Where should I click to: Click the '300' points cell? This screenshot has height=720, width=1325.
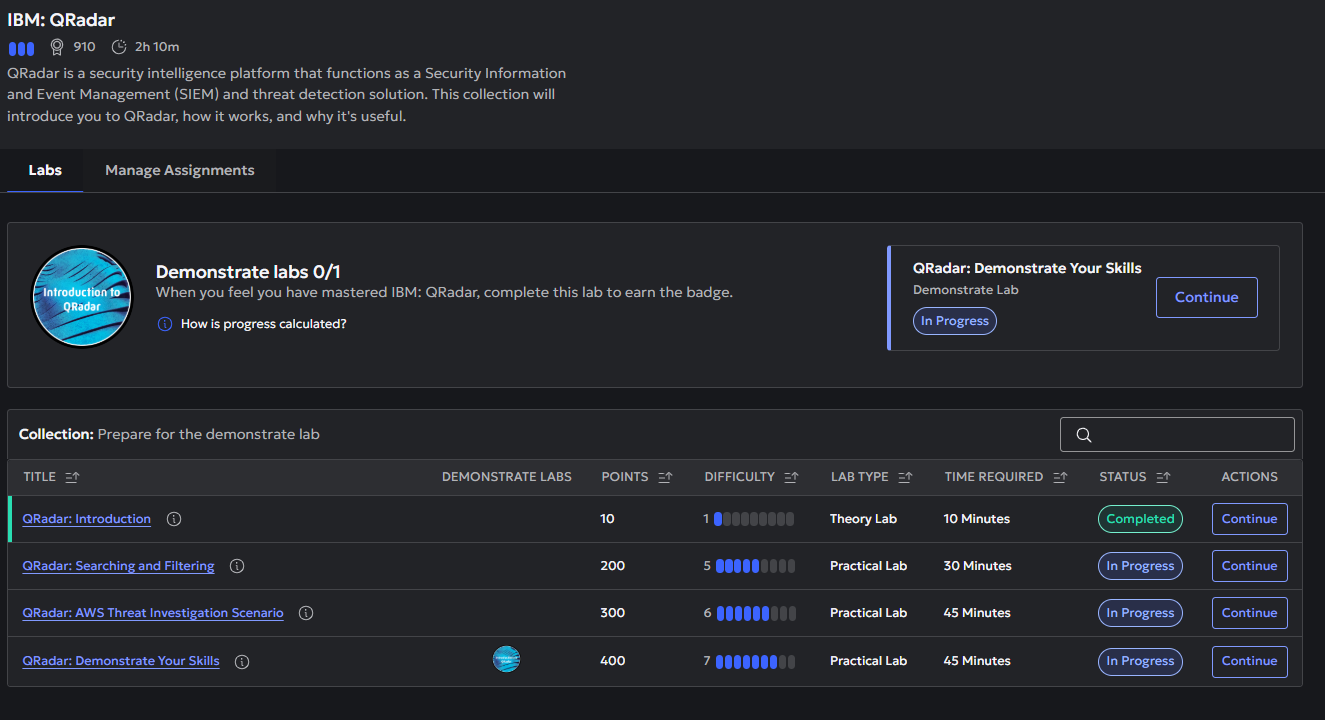click(612, 613)
